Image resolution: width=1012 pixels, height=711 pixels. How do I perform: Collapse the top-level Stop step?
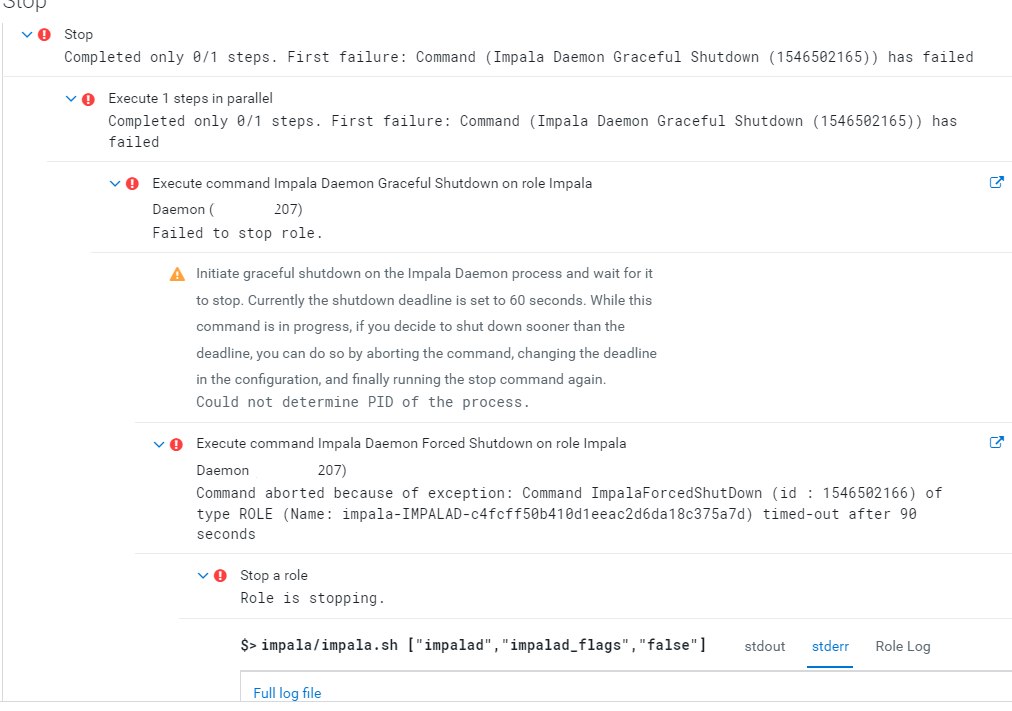(27, 35)
